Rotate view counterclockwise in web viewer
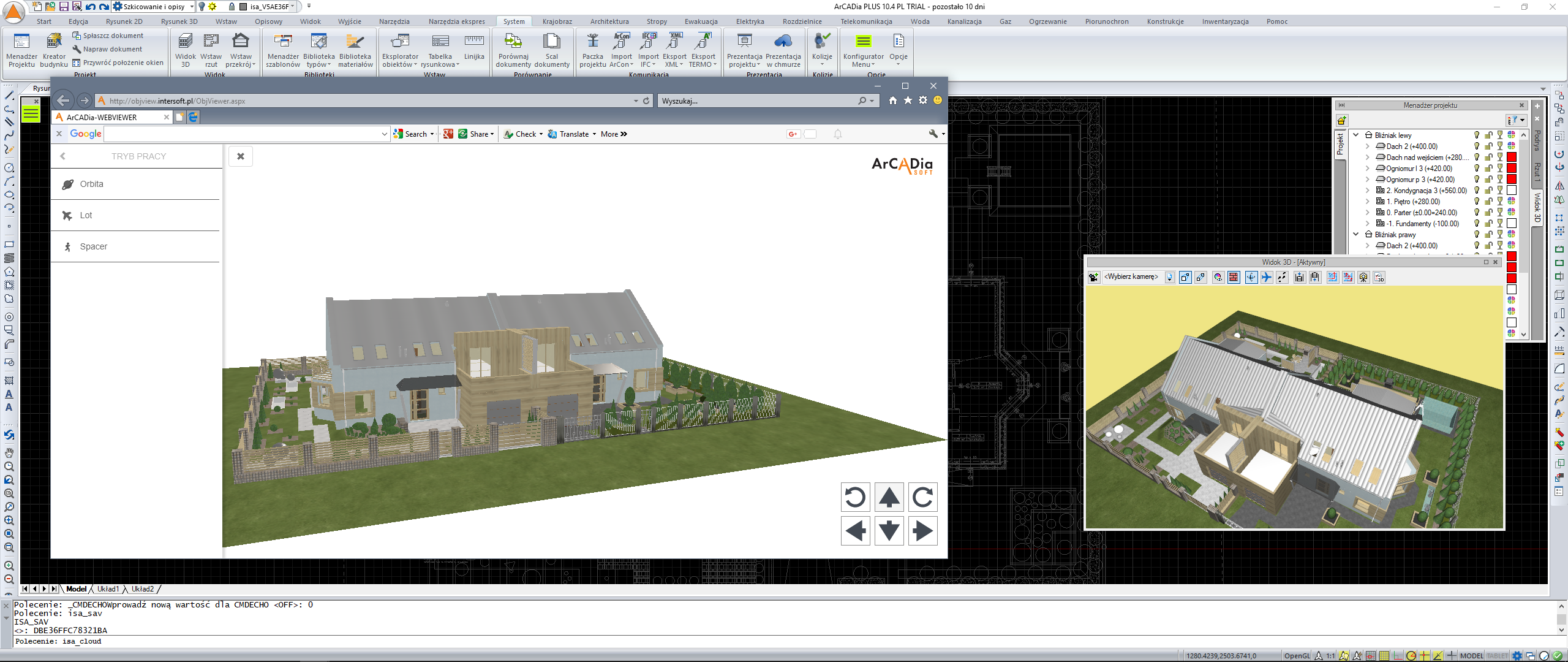This screenshot has height=662, width=1568. click(x=855, y=497)
